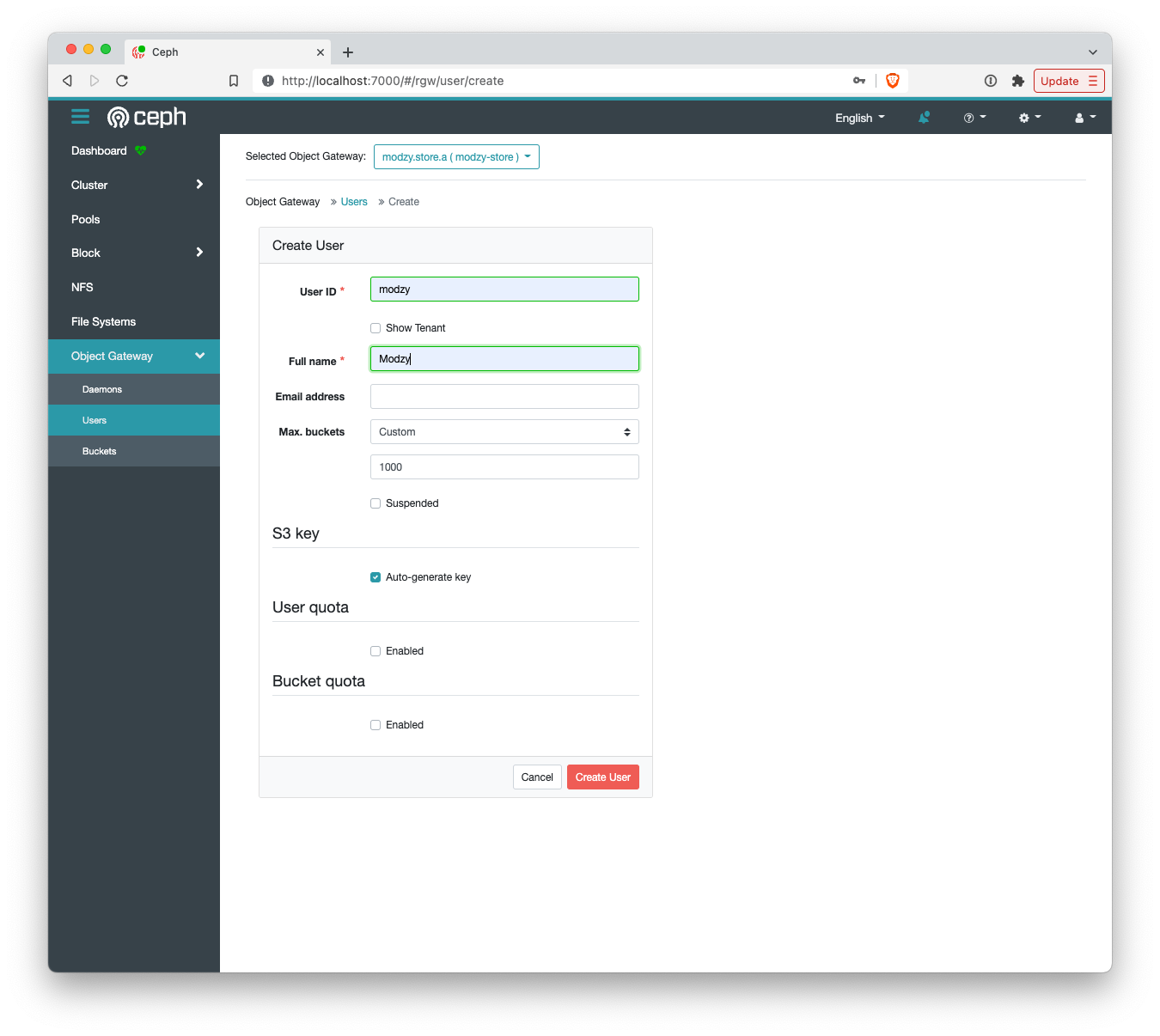
Task: Close the Ceph browser tab
Action: [321, 52]
